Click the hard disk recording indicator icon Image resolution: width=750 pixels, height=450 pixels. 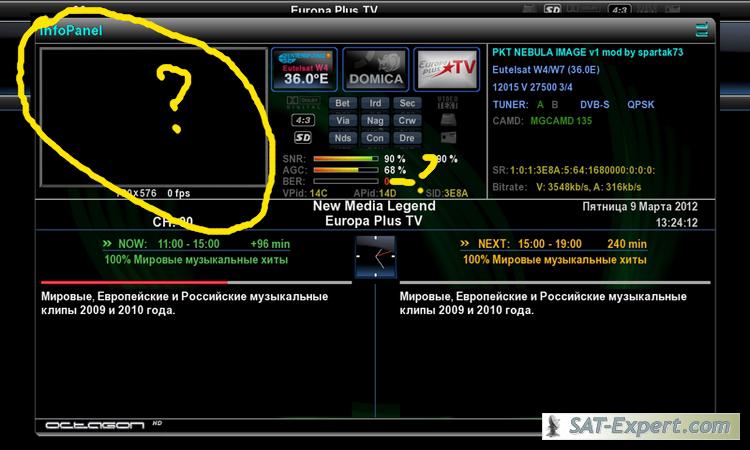pos(448,120)
